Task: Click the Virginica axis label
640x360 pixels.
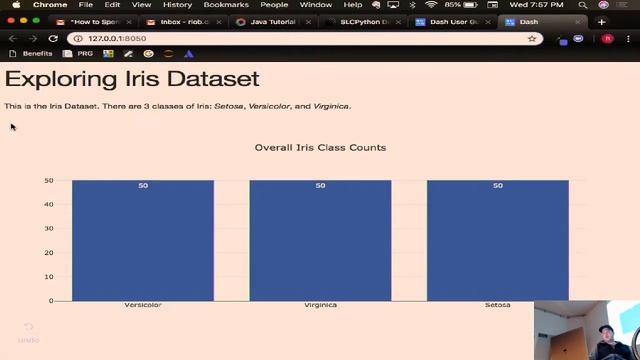Action: [320, 305]
